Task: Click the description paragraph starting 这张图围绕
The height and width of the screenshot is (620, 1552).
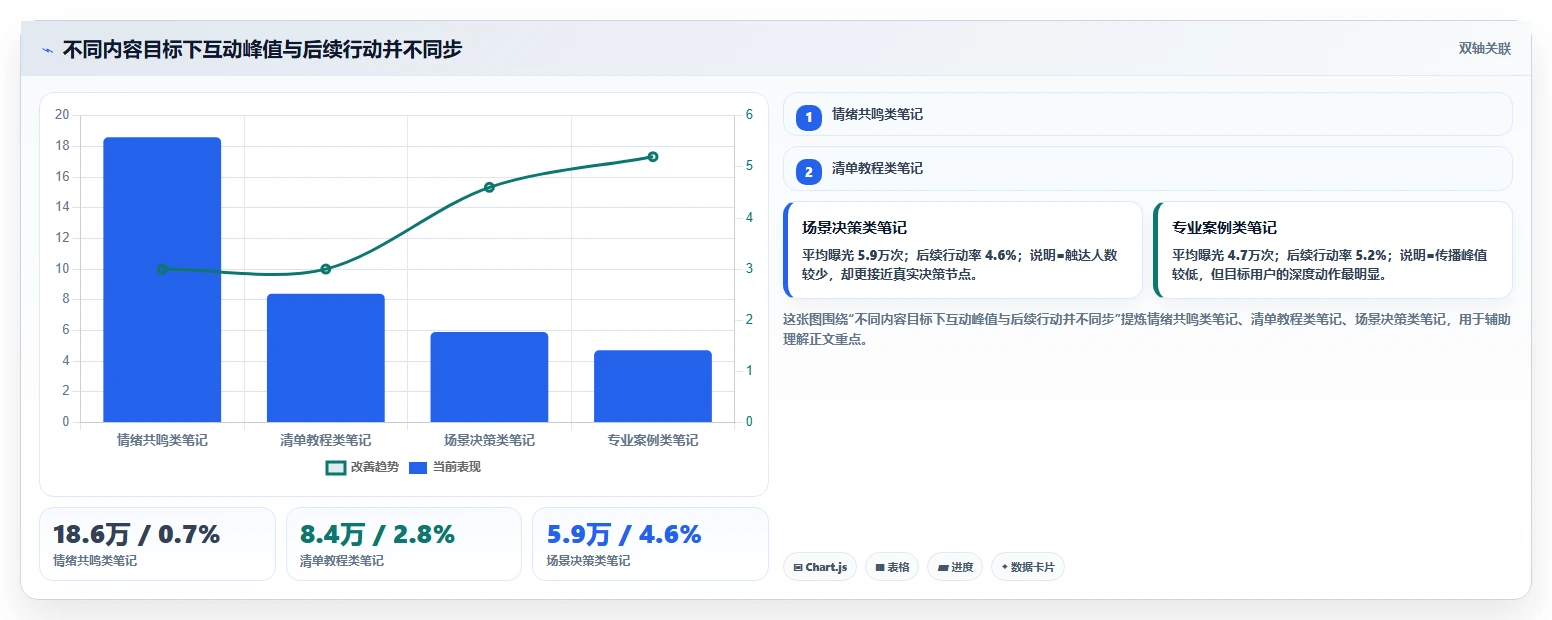Action: 1146,329
